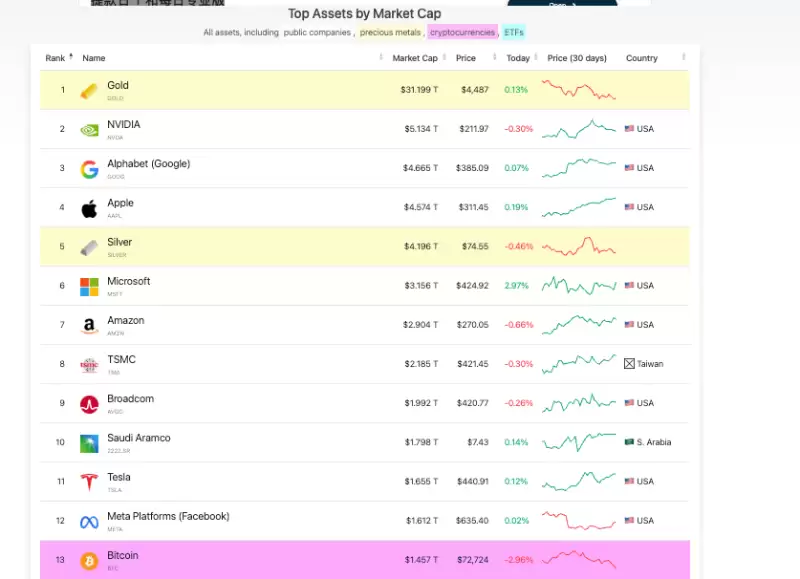Click the Taiwan flag placeholder icon
This screenshot has height=579, width=800.
tap(629, 364)
